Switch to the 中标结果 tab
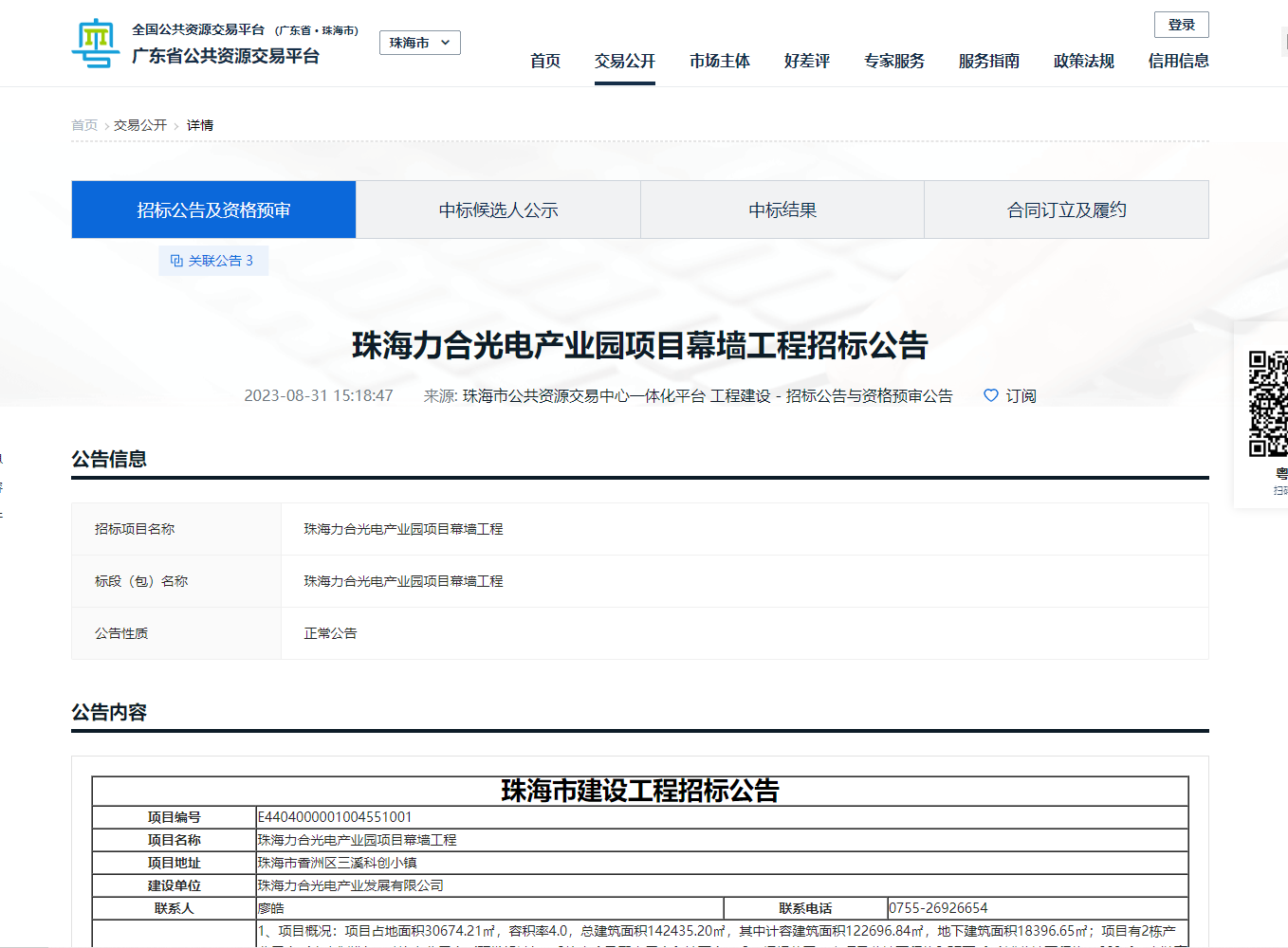 (782, 210)
